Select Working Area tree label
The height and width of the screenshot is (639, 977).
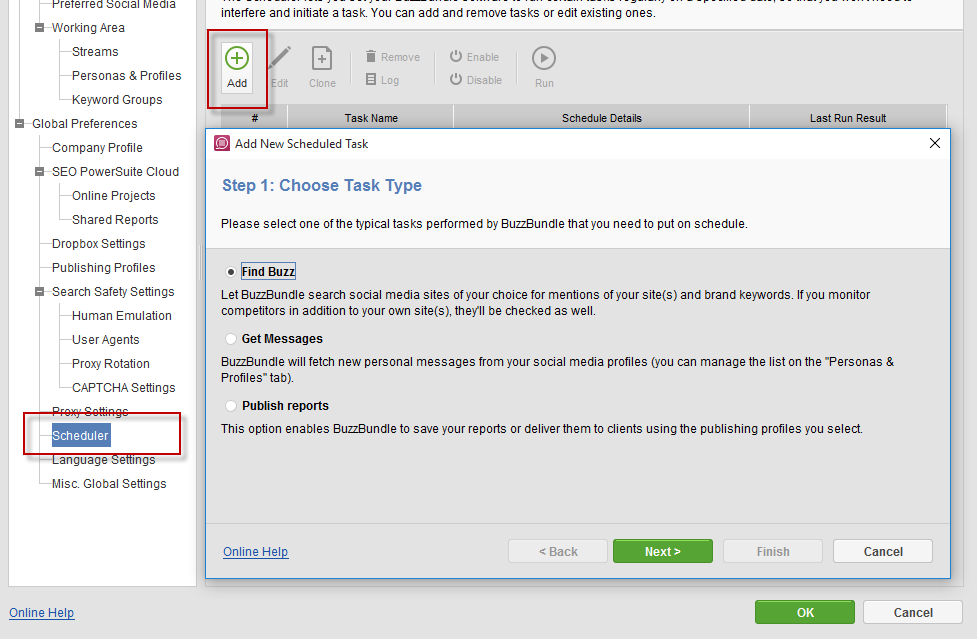88,28
